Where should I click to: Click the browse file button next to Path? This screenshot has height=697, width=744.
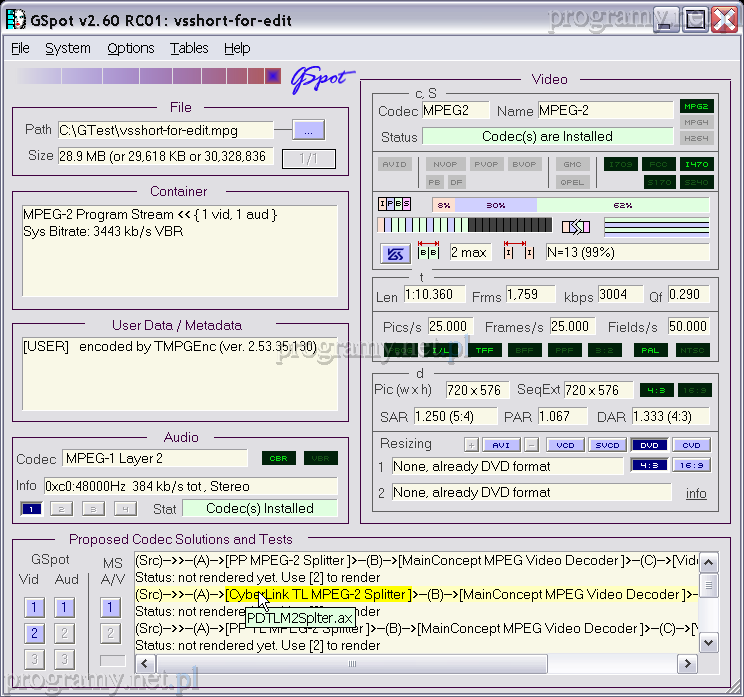309,130
